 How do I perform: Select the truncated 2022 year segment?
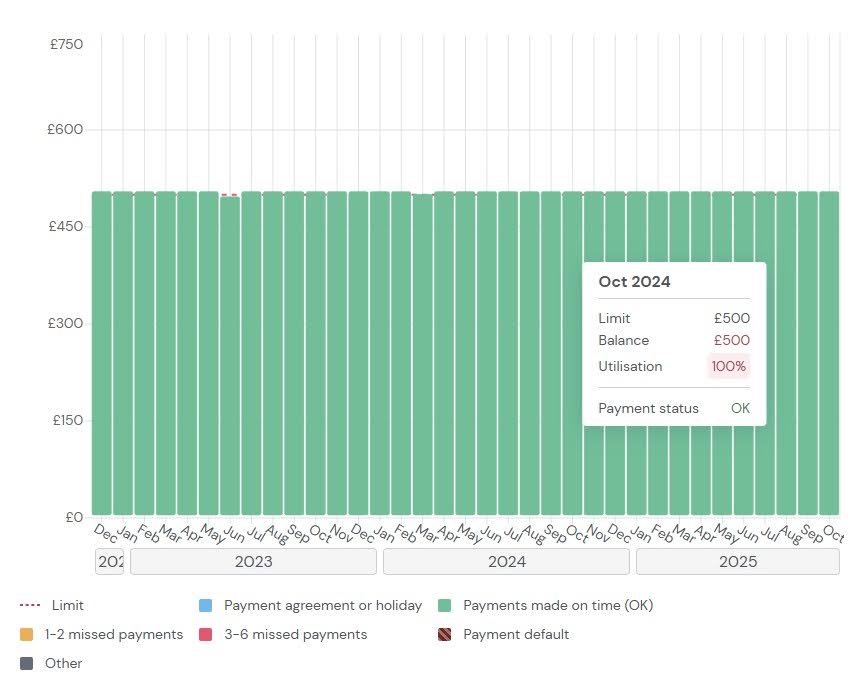coord(110,562)
